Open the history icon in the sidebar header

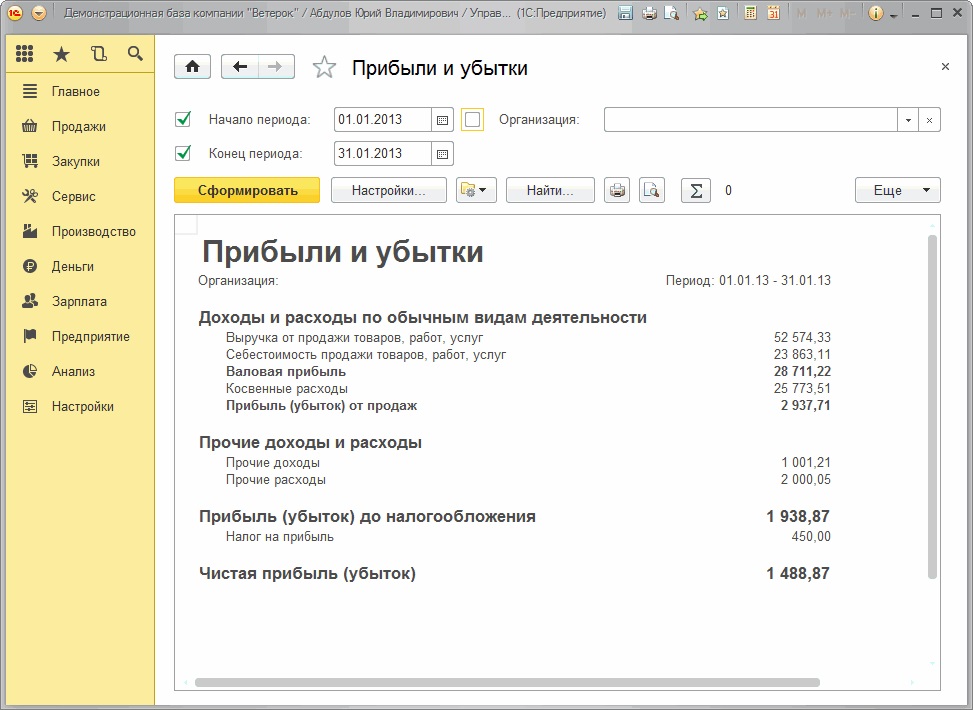point(99,54)
